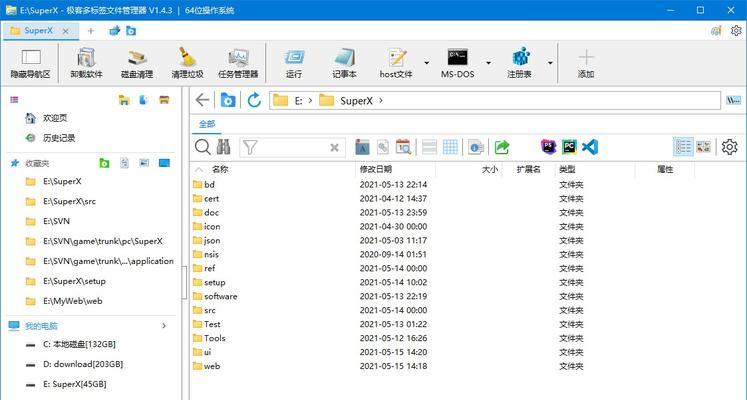Screen dimensions: 747x400
Task: Click the rename (A) file icon
Action: (363, 147)
